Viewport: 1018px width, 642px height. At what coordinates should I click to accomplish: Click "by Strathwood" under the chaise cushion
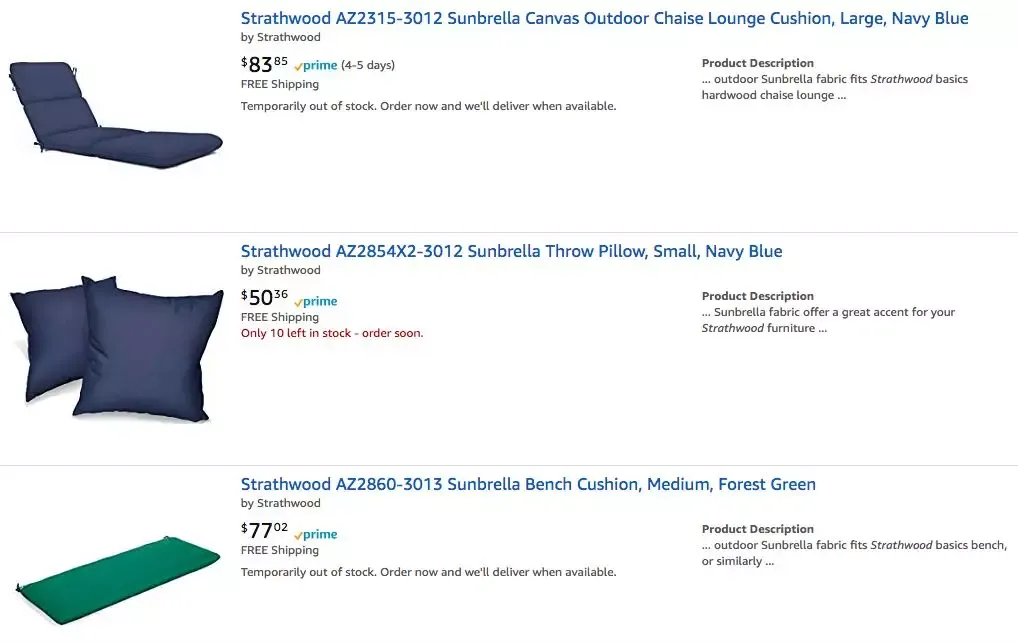(x=281, y=37)
